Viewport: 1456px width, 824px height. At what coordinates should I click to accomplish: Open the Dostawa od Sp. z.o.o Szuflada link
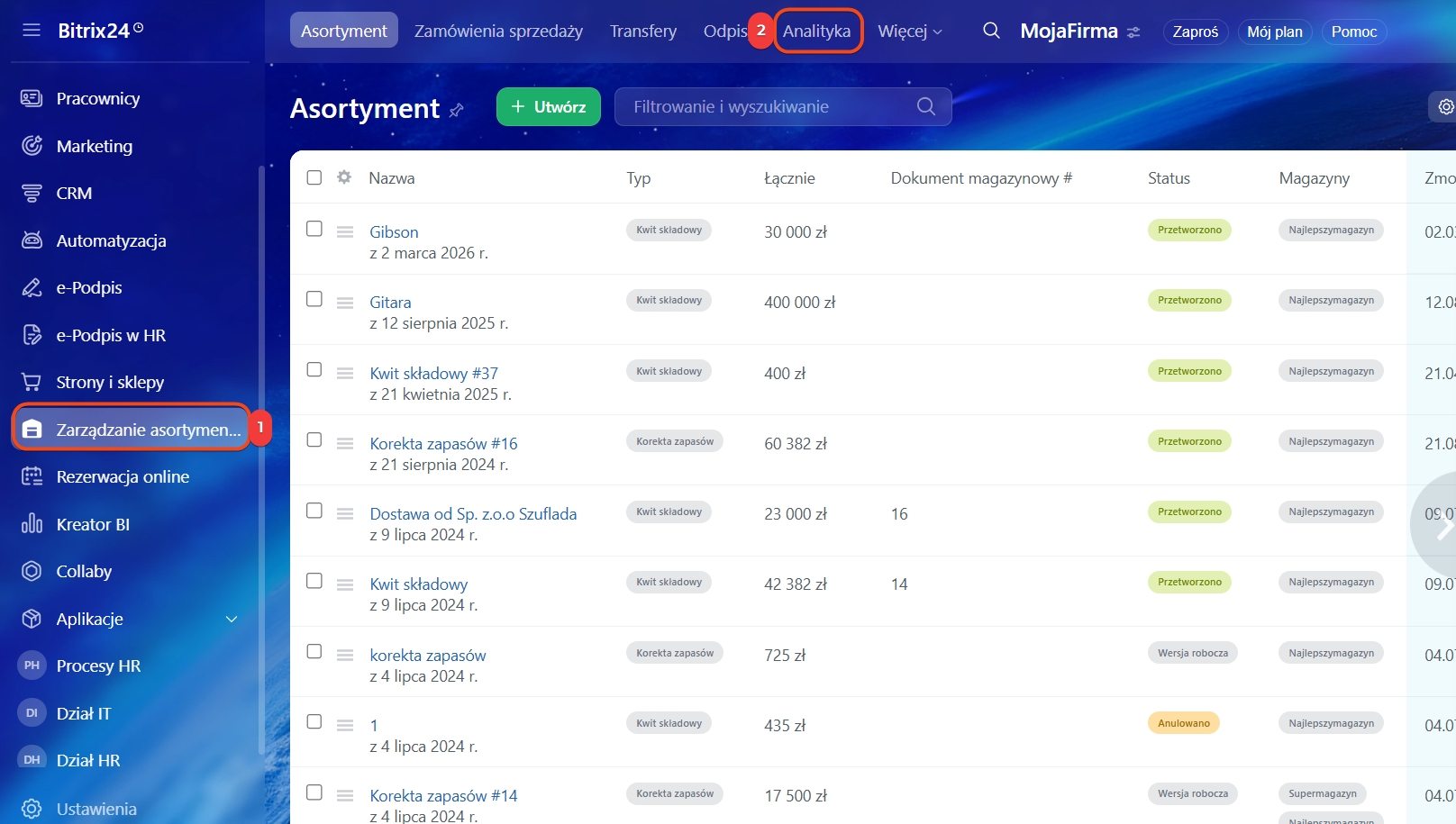tap(473, 514)
